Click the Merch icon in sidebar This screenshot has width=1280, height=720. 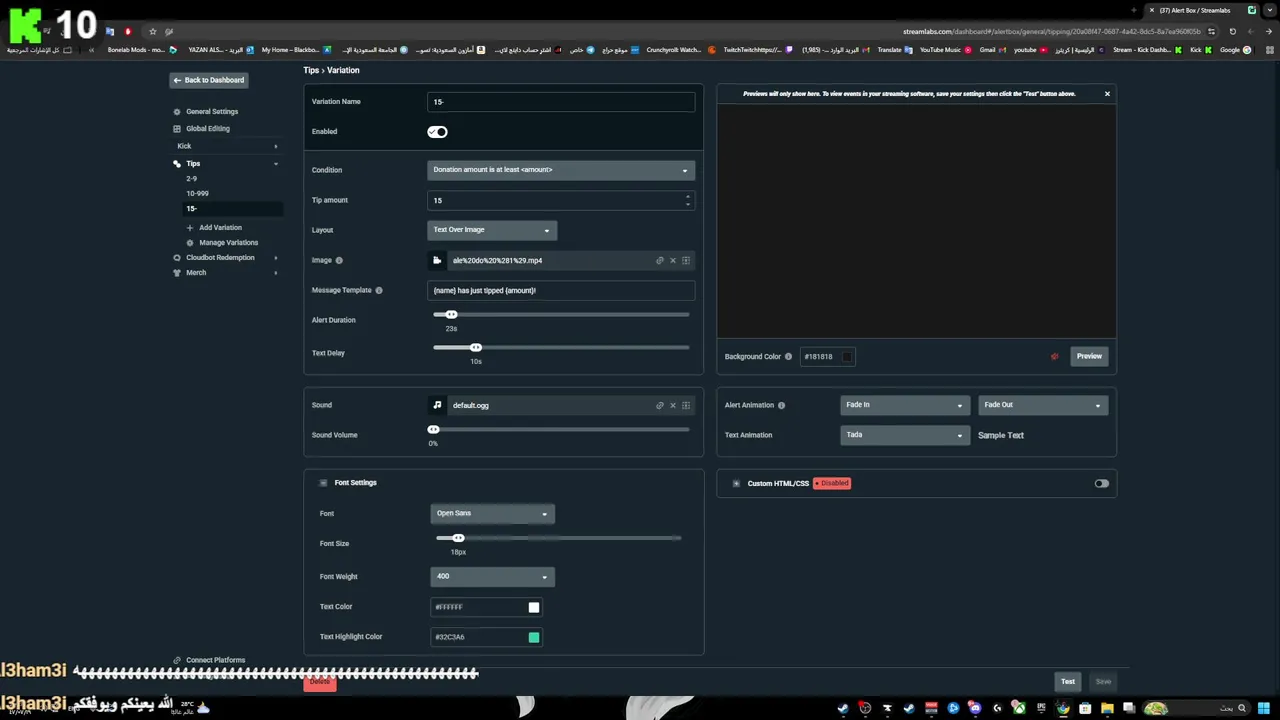point(177,273)
